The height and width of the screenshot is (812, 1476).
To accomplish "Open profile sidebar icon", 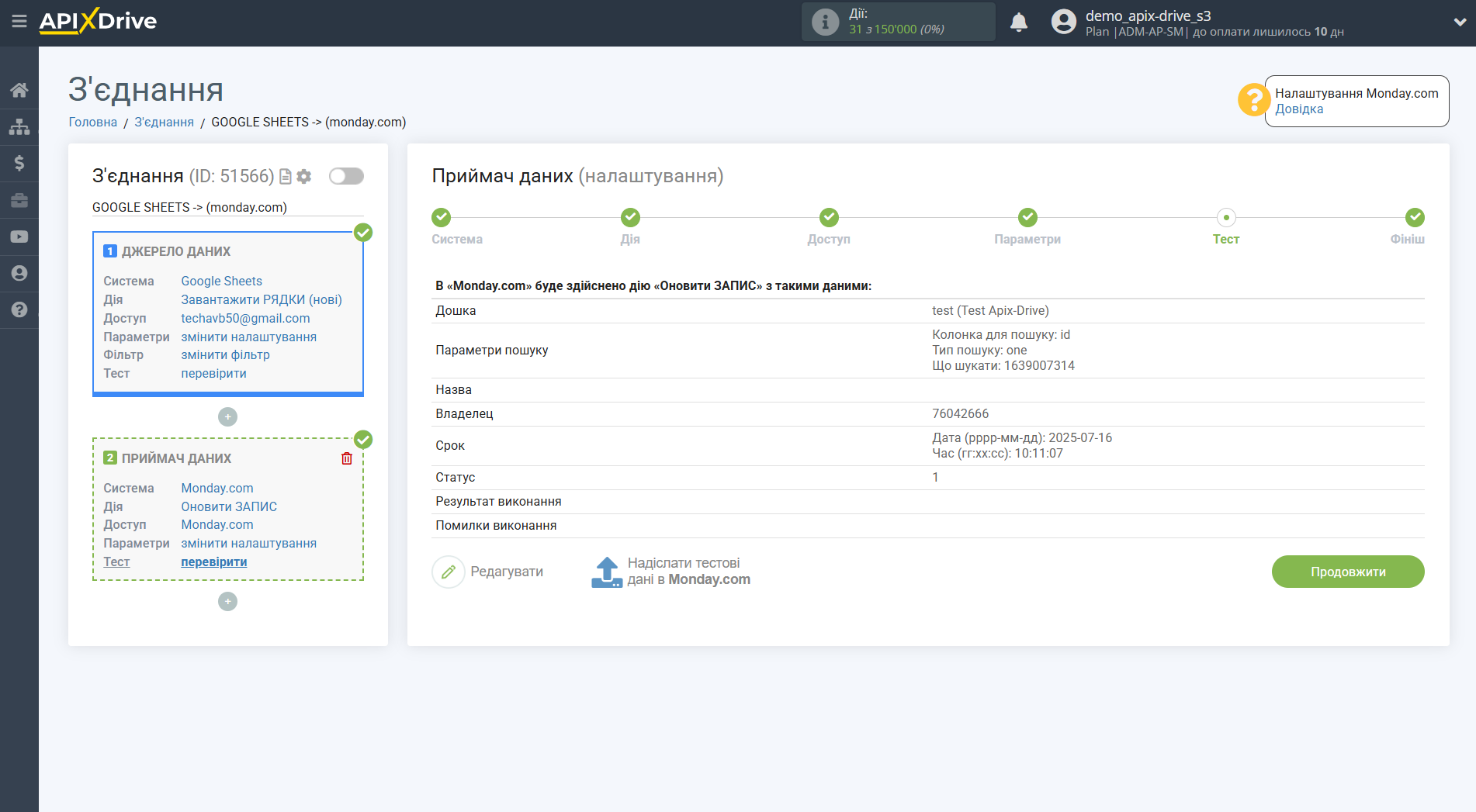I will tap(19, 273).
